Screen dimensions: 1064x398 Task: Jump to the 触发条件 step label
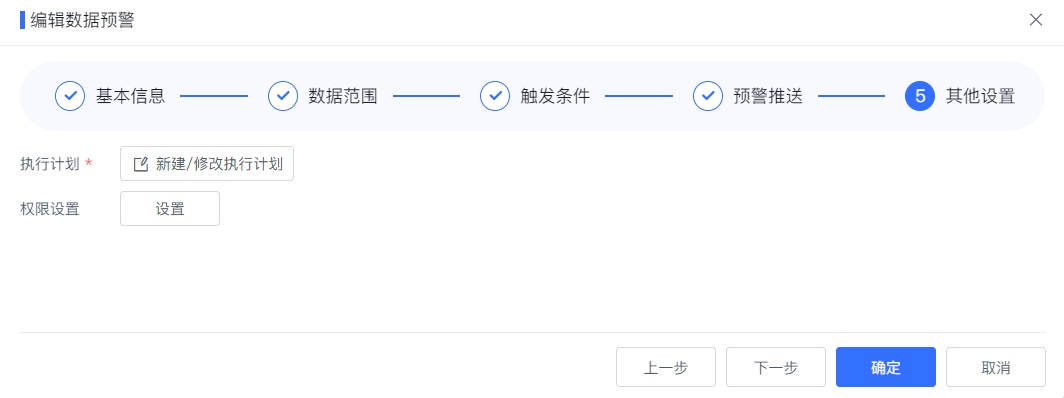tap(555, 96)
